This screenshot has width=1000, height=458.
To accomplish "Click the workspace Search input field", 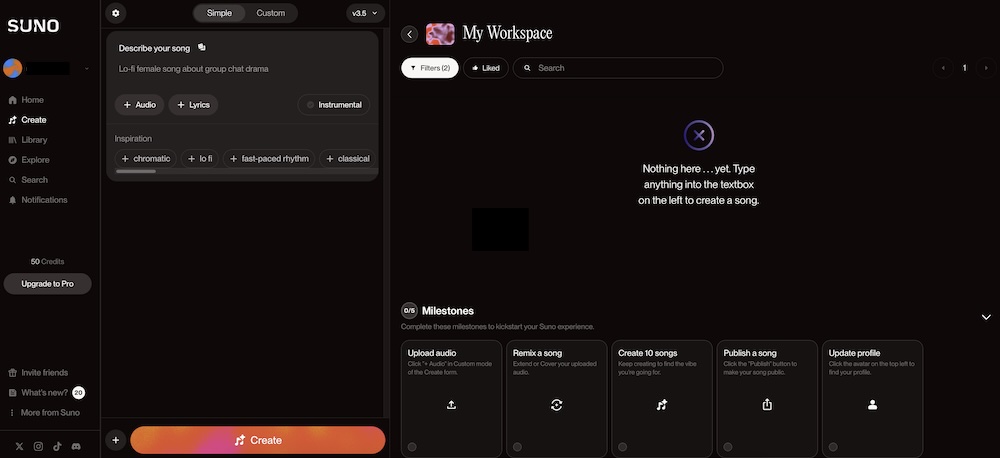I will pos(625,68).
